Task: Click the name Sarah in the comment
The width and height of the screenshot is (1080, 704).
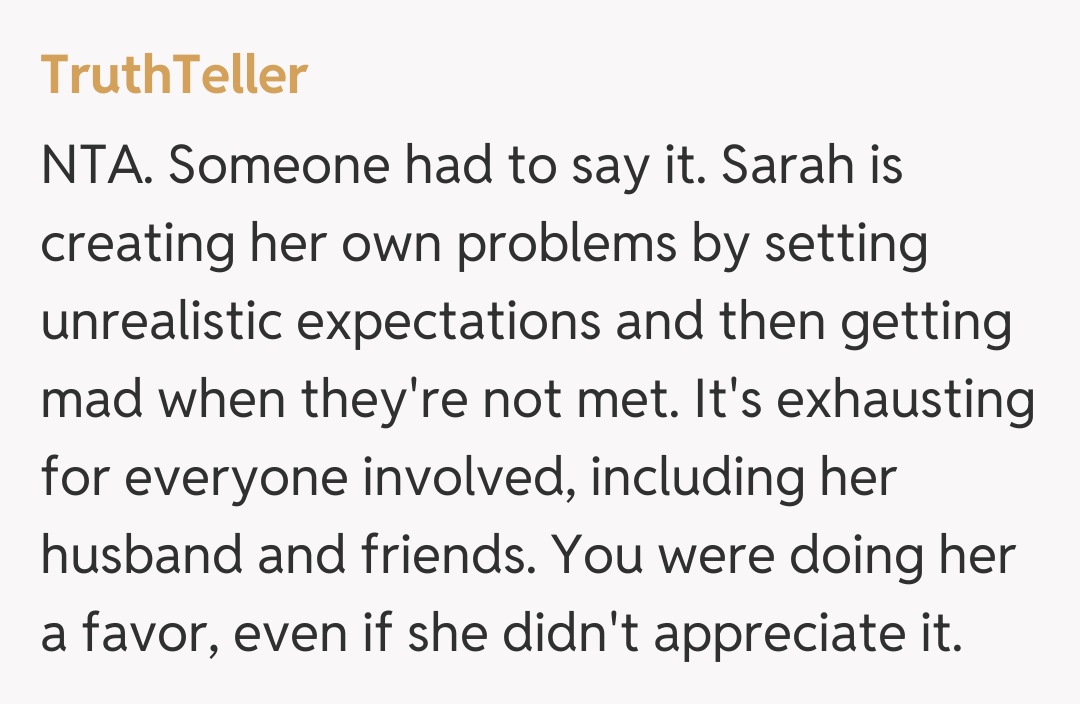Action: [x=783, y=167]
